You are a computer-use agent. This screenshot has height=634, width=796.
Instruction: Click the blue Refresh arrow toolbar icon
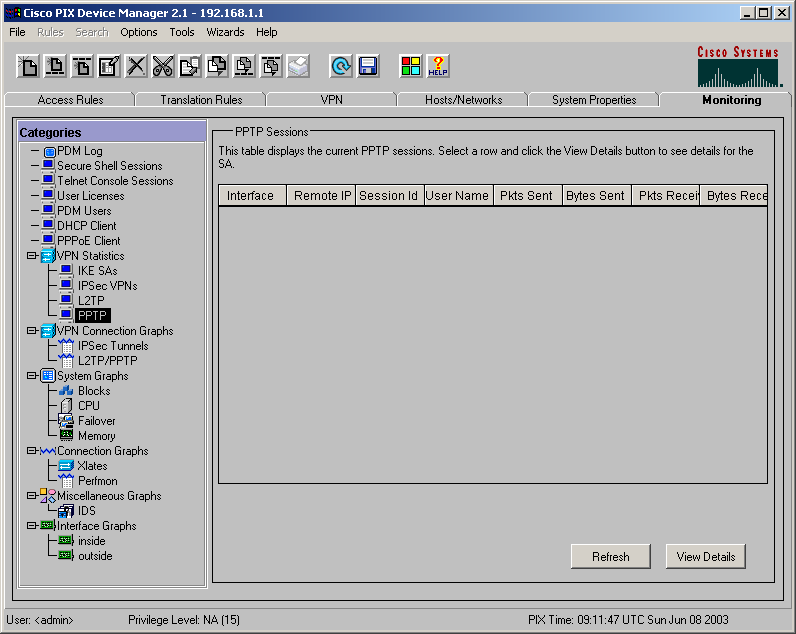pyautogui.click(x=341, y=66)
